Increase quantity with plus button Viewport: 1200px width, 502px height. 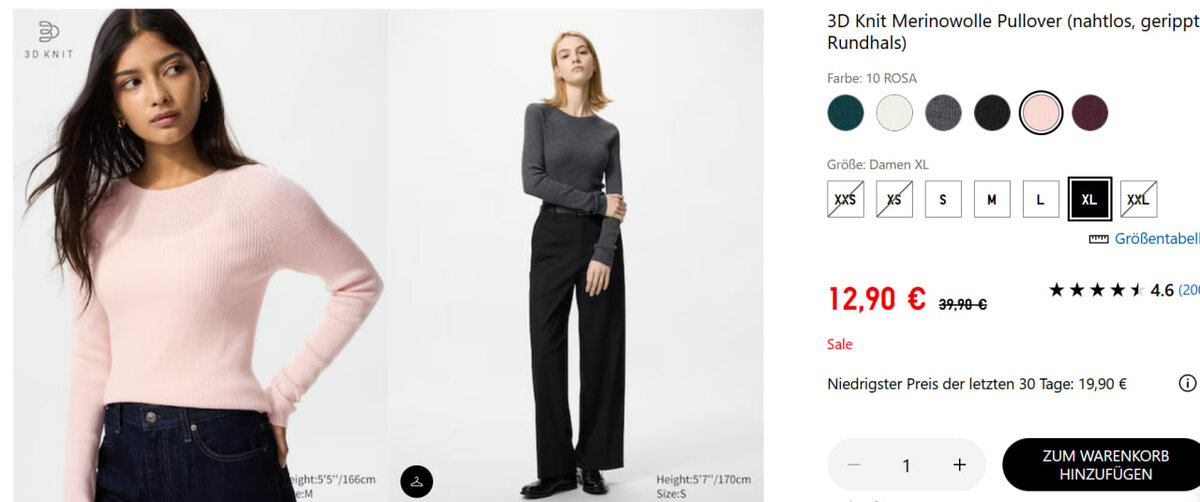tap(959, 465)
